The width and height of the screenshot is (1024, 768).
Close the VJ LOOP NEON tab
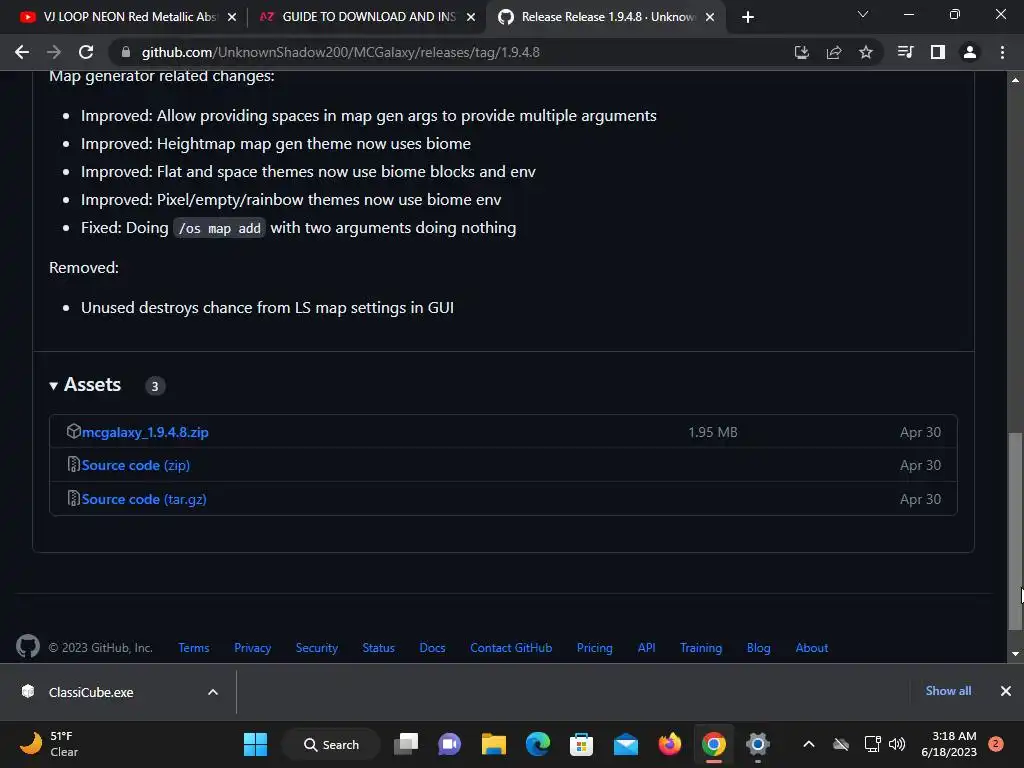click(232, 17)
